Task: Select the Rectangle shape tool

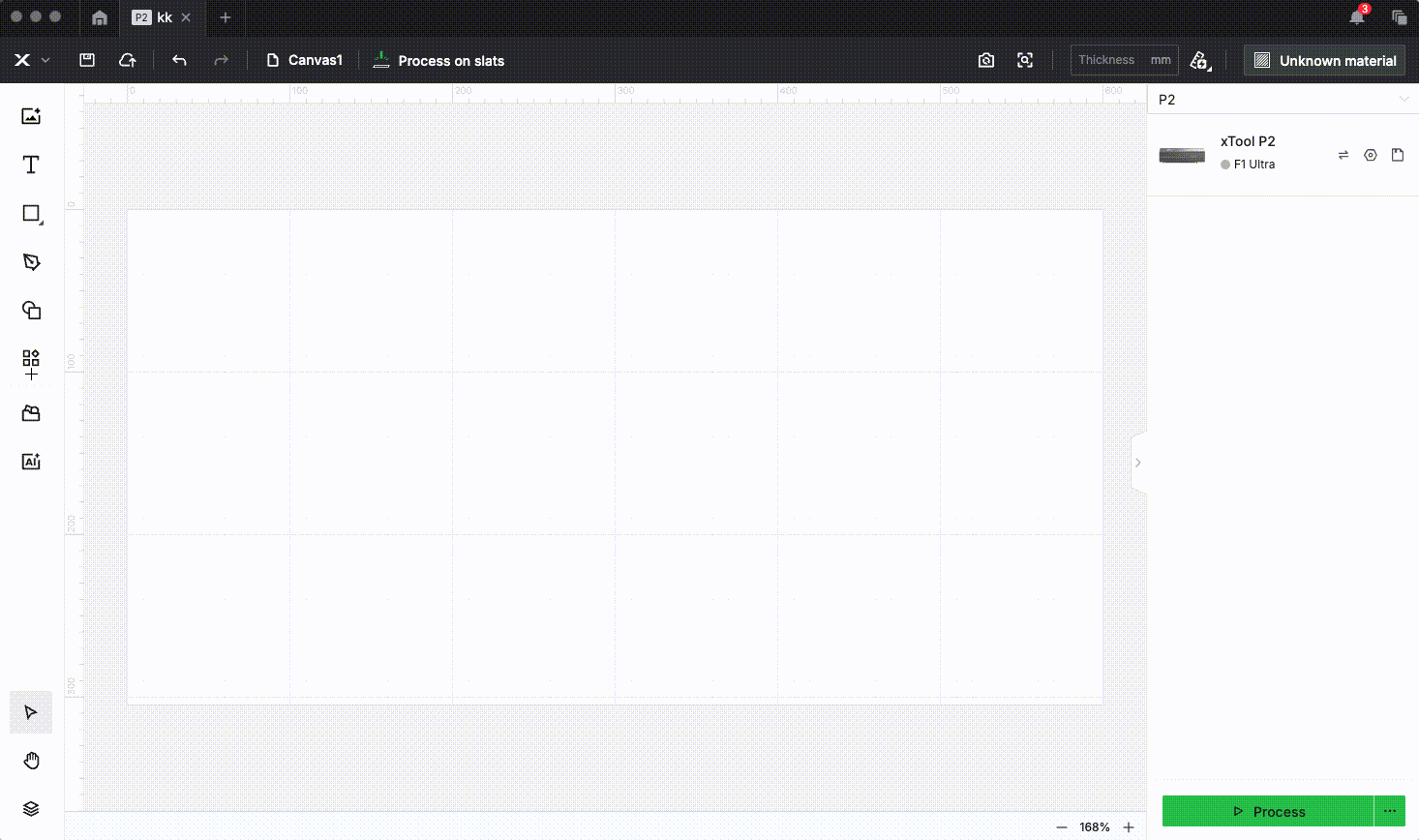Action: pos(32,214)
